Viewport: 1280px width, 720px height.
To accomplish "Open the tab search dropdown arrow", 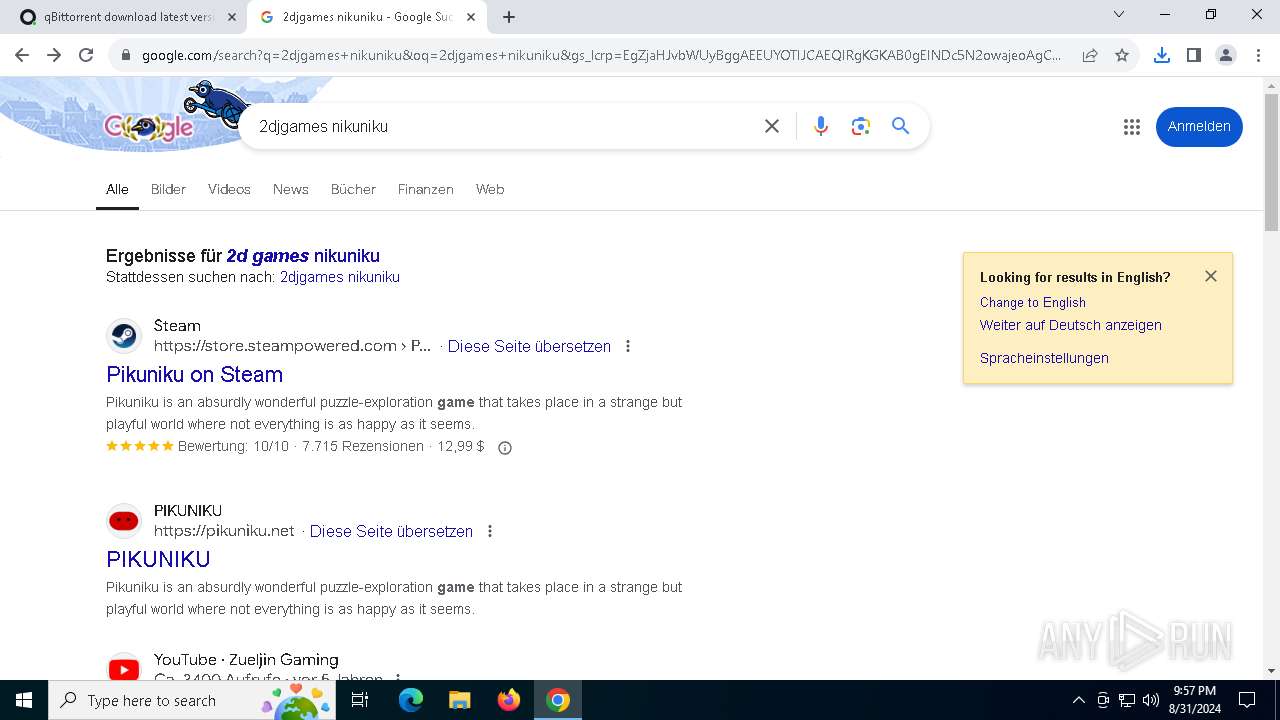I will (1119, 15).
